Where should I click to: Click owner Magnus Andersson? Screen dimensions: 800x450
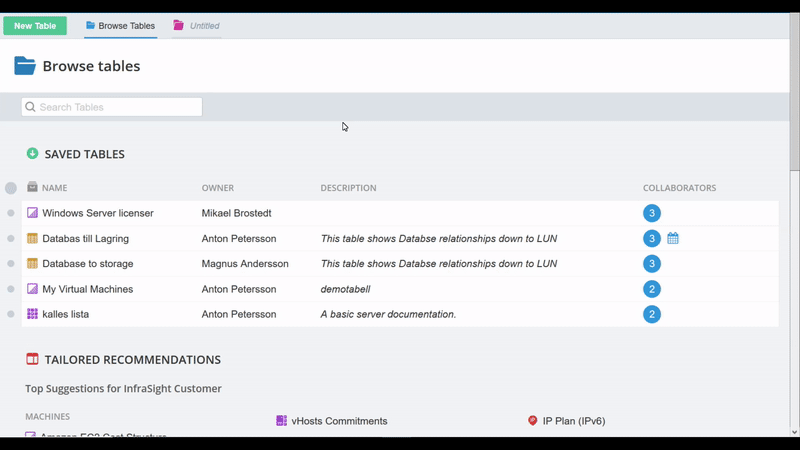[x=245, y=264]
